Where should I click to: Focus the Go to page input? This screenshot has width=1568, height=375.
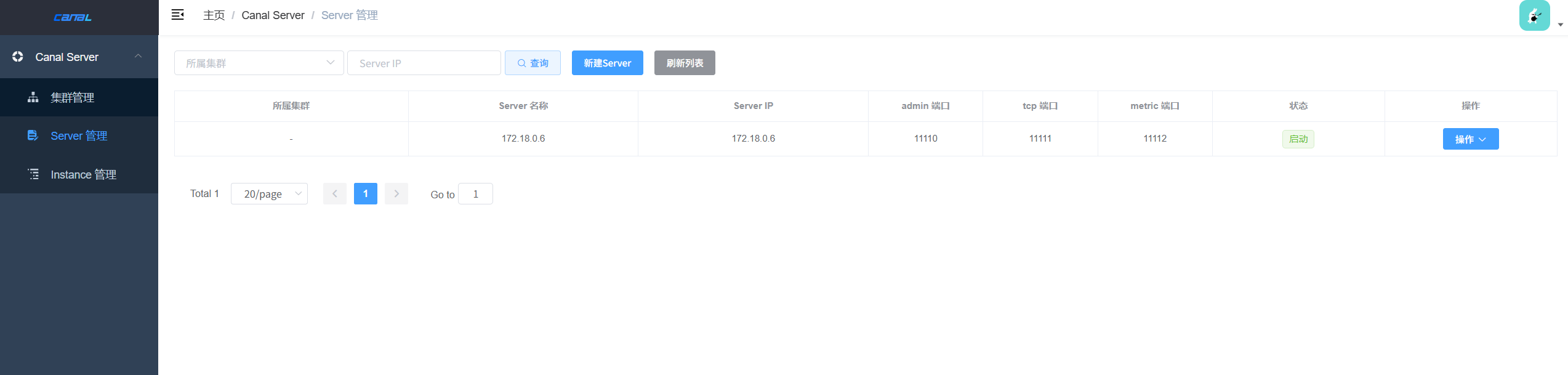(x=475, y=193)
